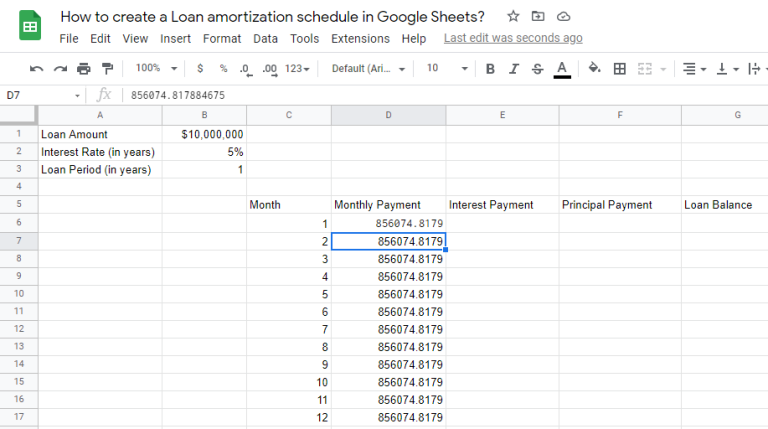This screenshot has width=768, height=429.
Task: Click the merge cells icon
Action: click(x=645, y=69)
